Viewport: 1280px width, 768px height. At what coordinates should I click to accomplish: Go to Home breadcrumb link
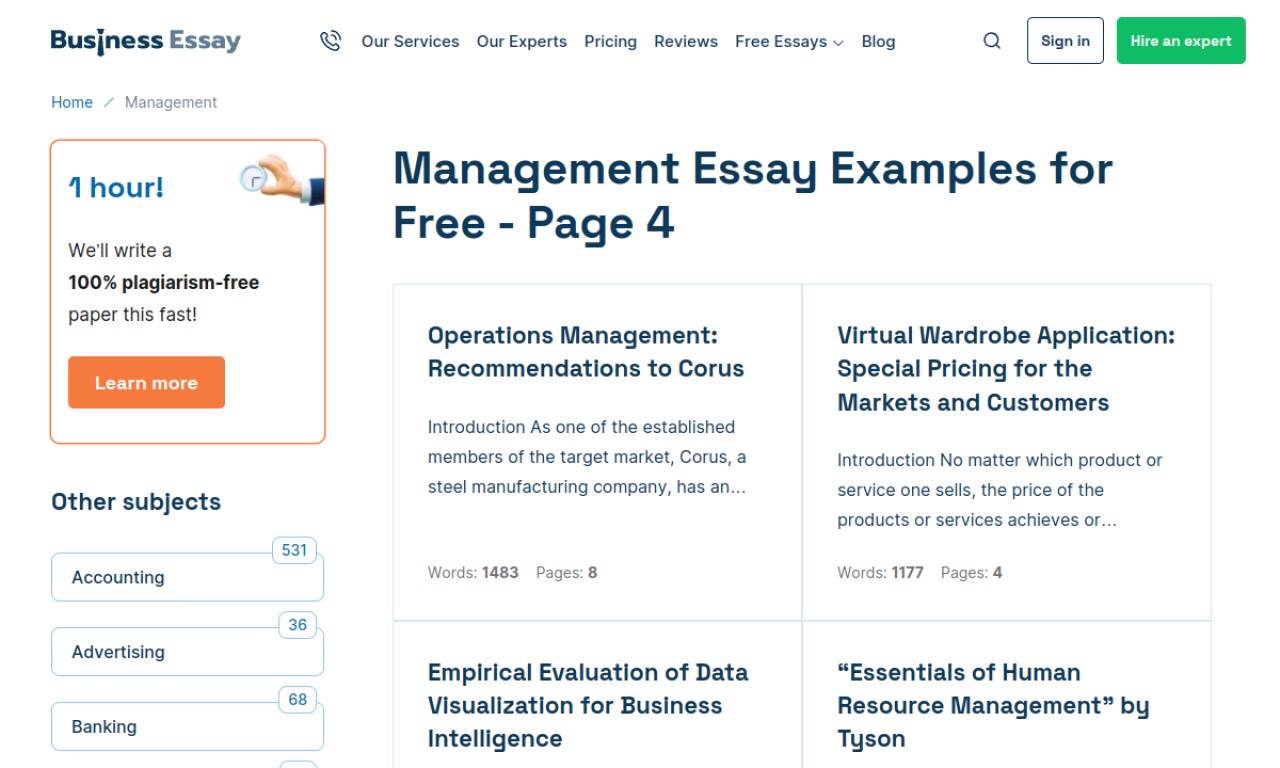click(x=72, y=102)
